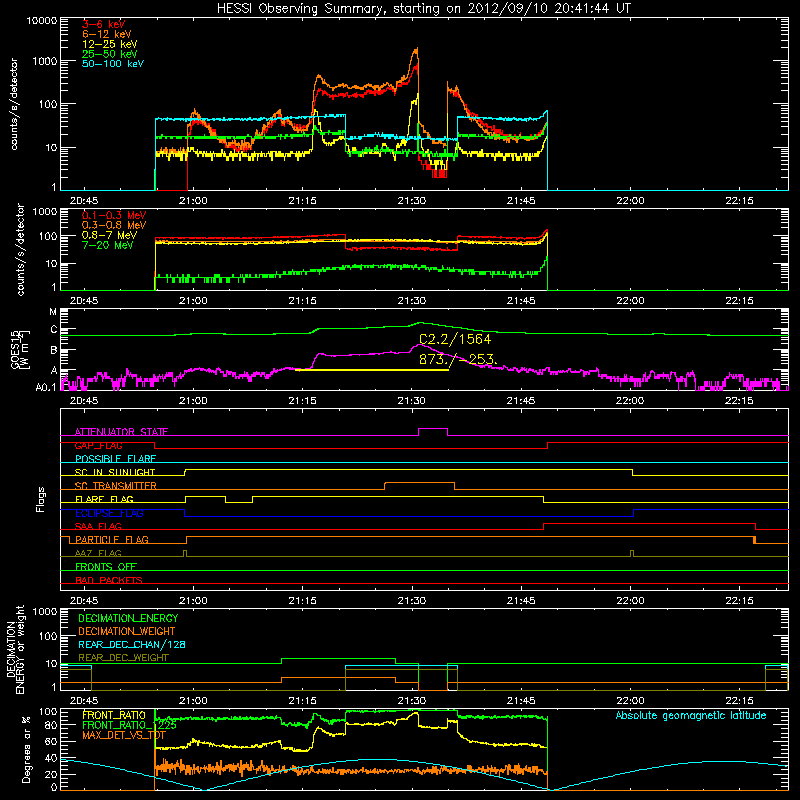
Task: Click the 10000 tick label on top panel
Action: click(x=42, y=20)
